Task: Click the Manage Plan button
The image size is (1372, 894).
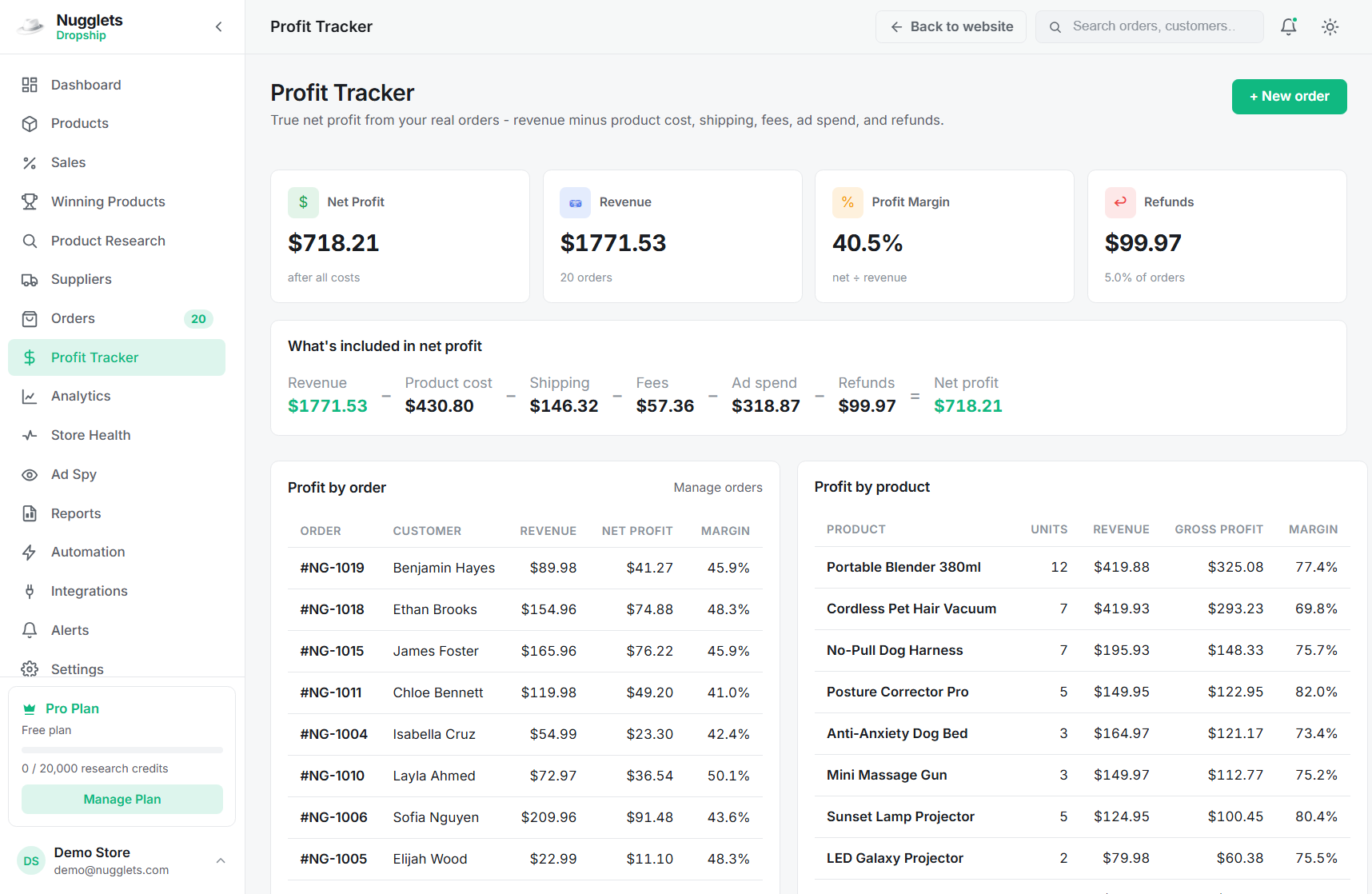Action: click(x=122, y=800)
